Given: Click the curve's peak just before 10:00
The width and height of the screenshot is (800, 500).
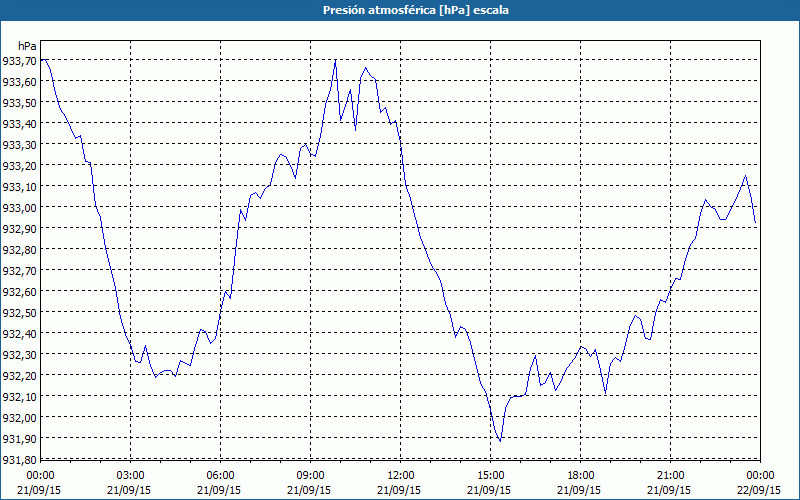Looking at the screenshot, I should click(x=335, y=60).
